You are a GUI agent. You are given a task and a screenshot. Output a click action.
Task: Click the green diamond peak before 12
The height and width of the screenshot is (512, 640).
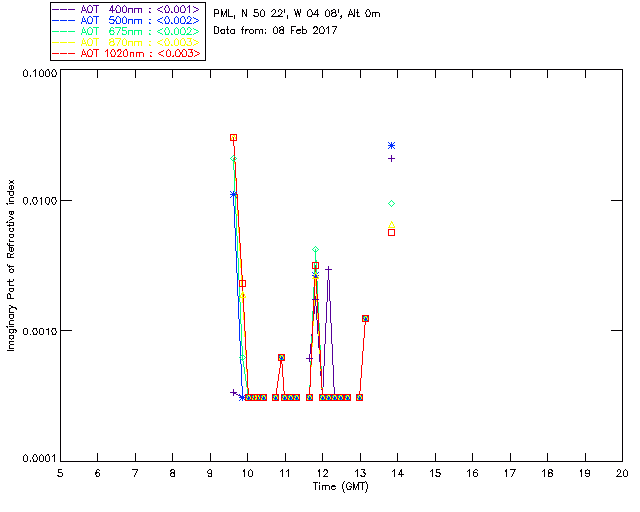pos(315,249)
